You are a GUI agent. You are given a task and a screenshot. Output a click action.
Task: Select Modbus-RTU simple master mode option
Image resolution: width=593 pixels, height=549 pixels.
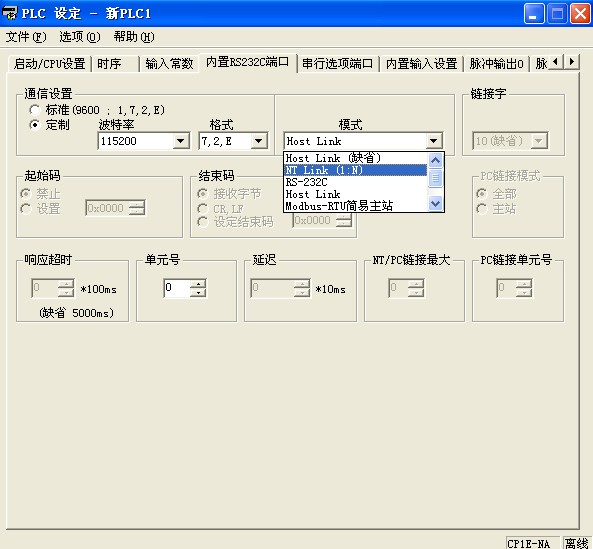(355, 206)
